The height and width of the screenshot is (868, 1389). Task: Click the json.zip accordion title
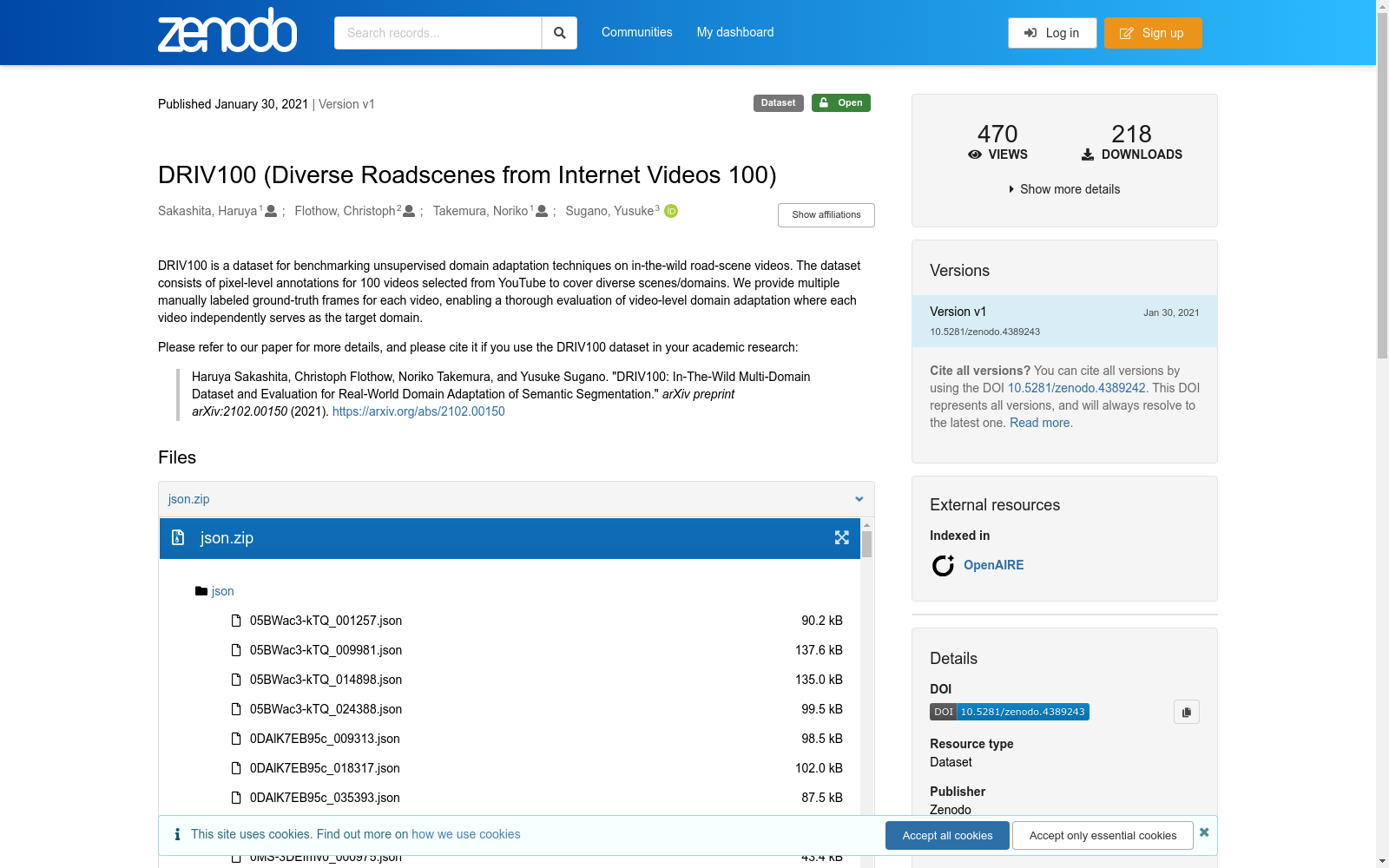tap(189, 499)
